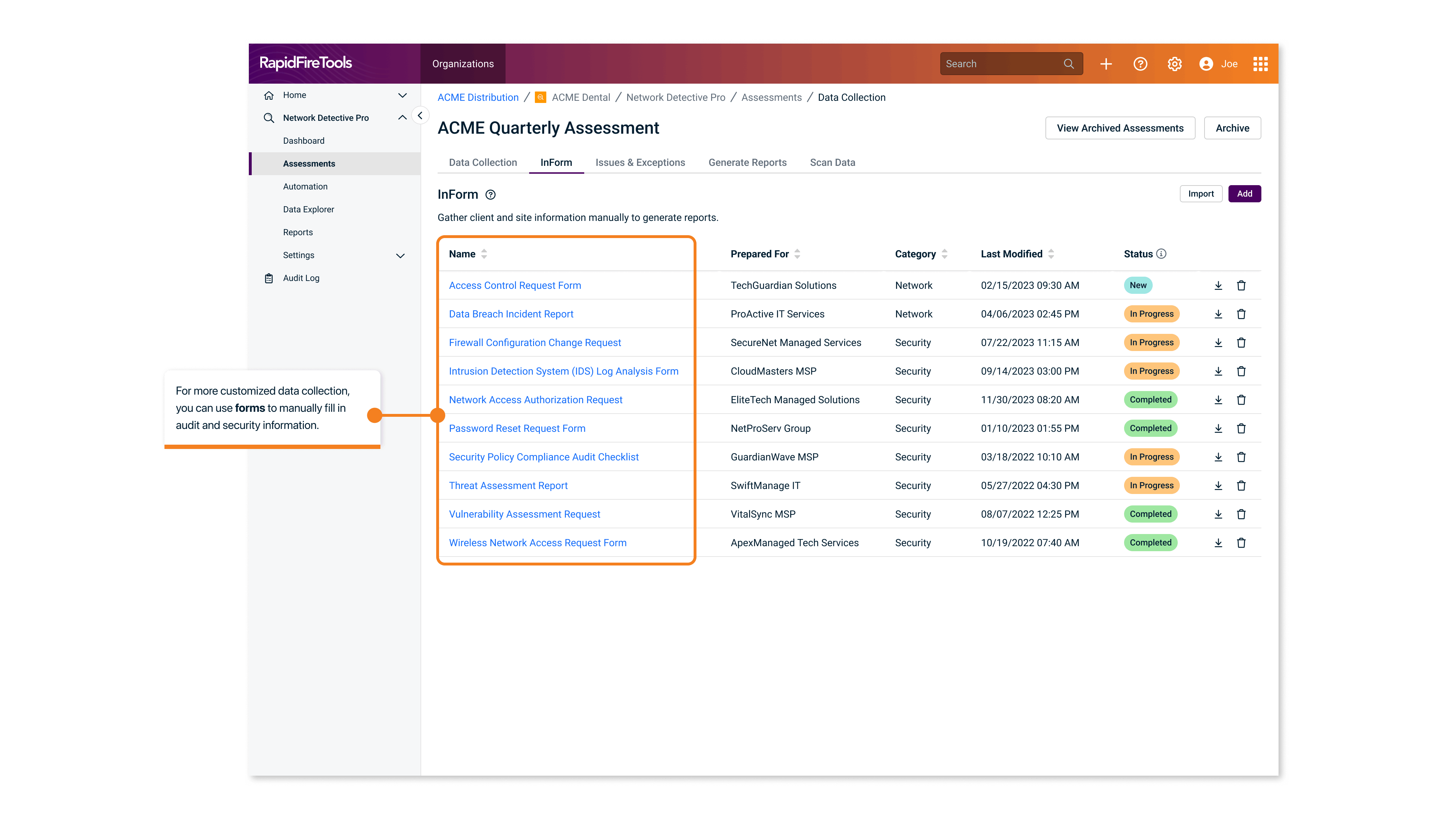1443x840 pixels.
Task: Open the Generate Reports tab
Action: [747, 163]
